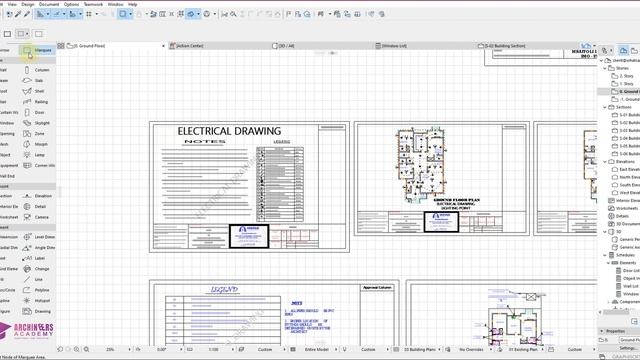This screenshot has width=640, height=360.
Task: Open the 1:100 scale dropdown
Action: pyautogui.click(x=233, y=349)
